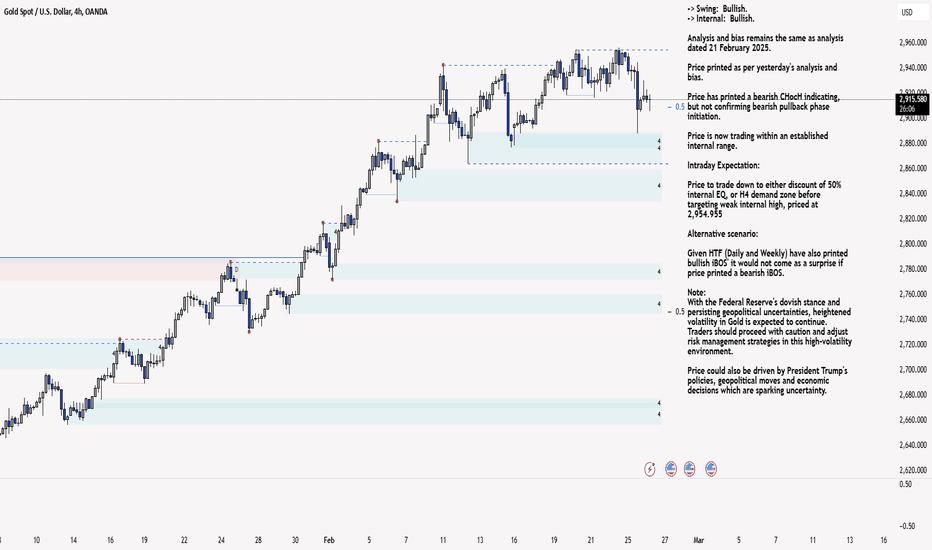
Task: Click the 0.50 value on the indicator pane scale
Action: (x=906, y=484)
